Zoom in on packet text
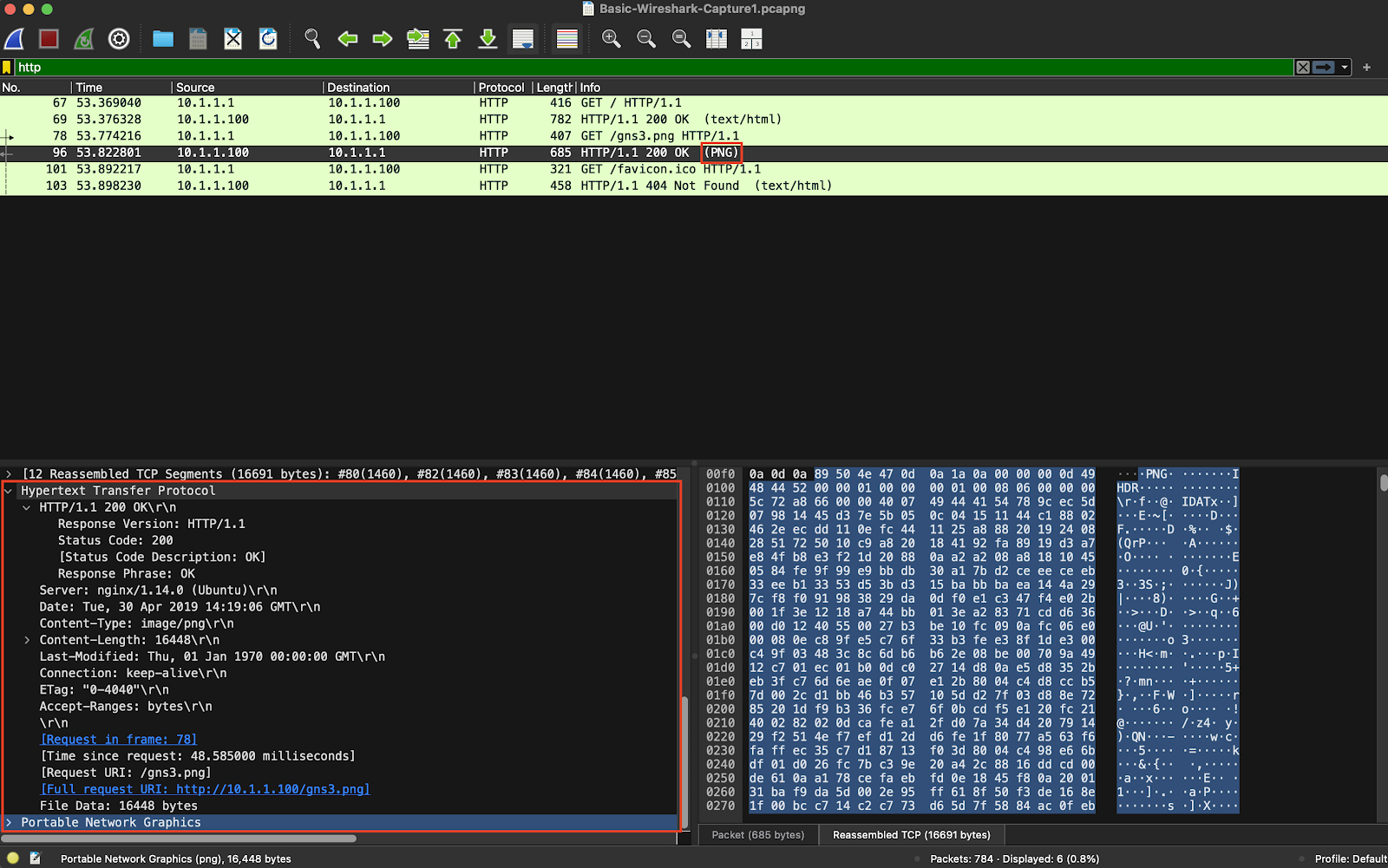This screenshot has width=1388, height=868. point(612,39)
